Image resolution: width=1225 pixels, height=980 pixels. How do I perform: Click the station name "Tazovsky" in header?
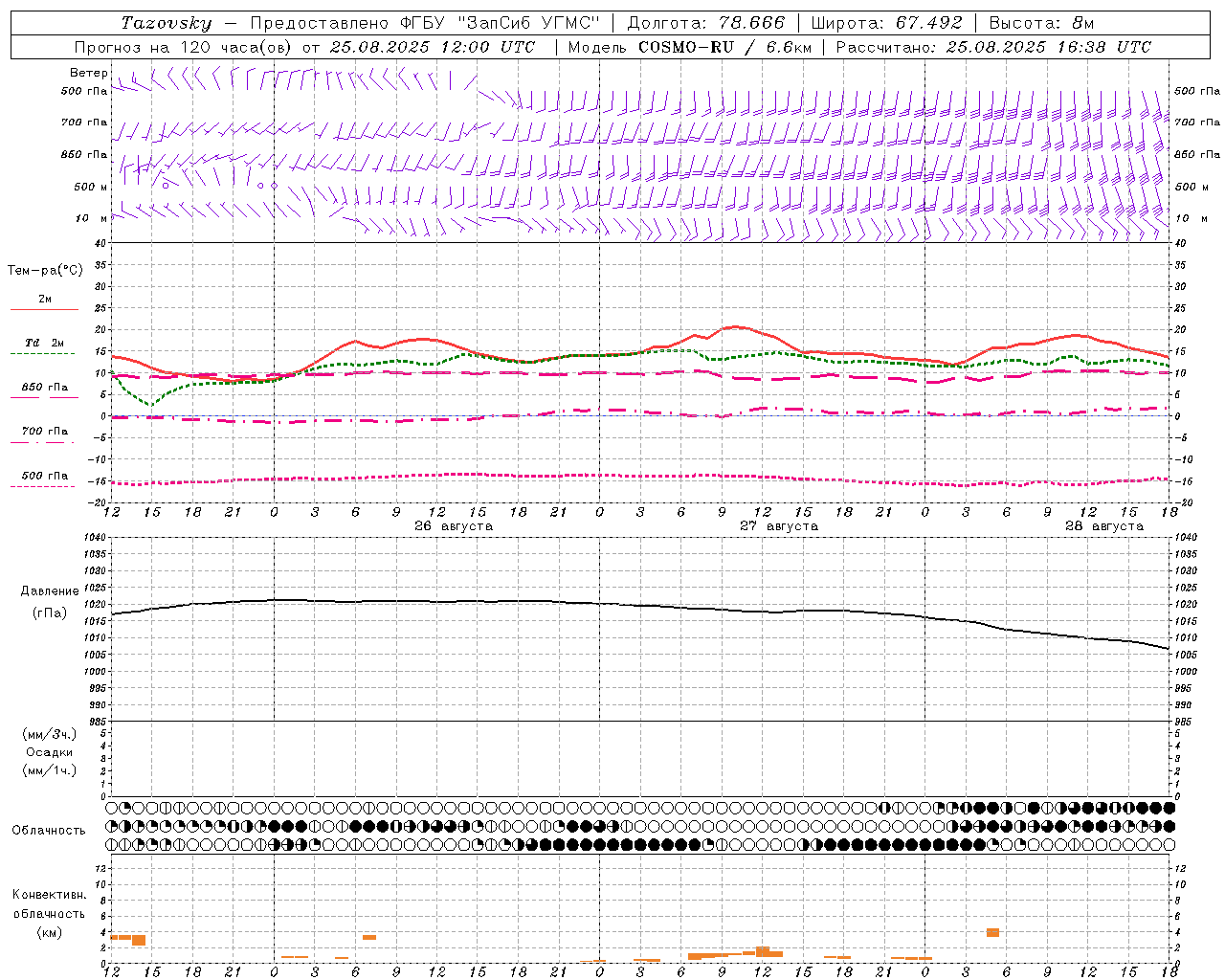[166, 23]
